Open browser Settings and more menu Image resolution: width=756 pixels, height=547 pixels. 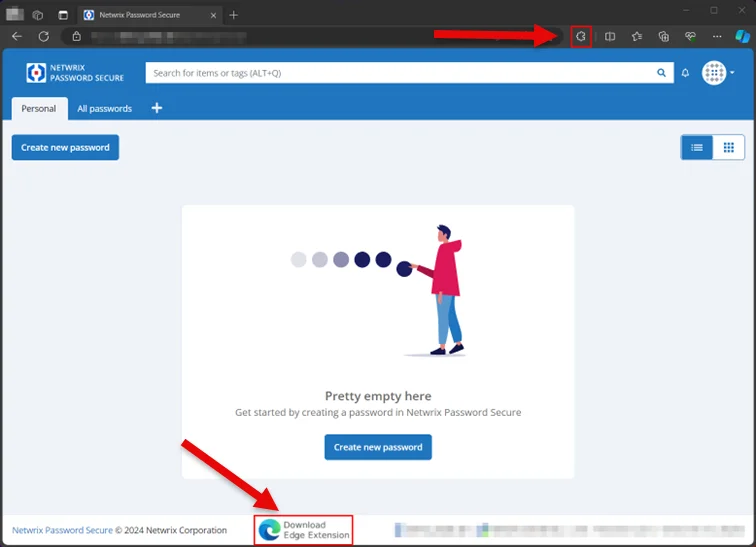717,37
